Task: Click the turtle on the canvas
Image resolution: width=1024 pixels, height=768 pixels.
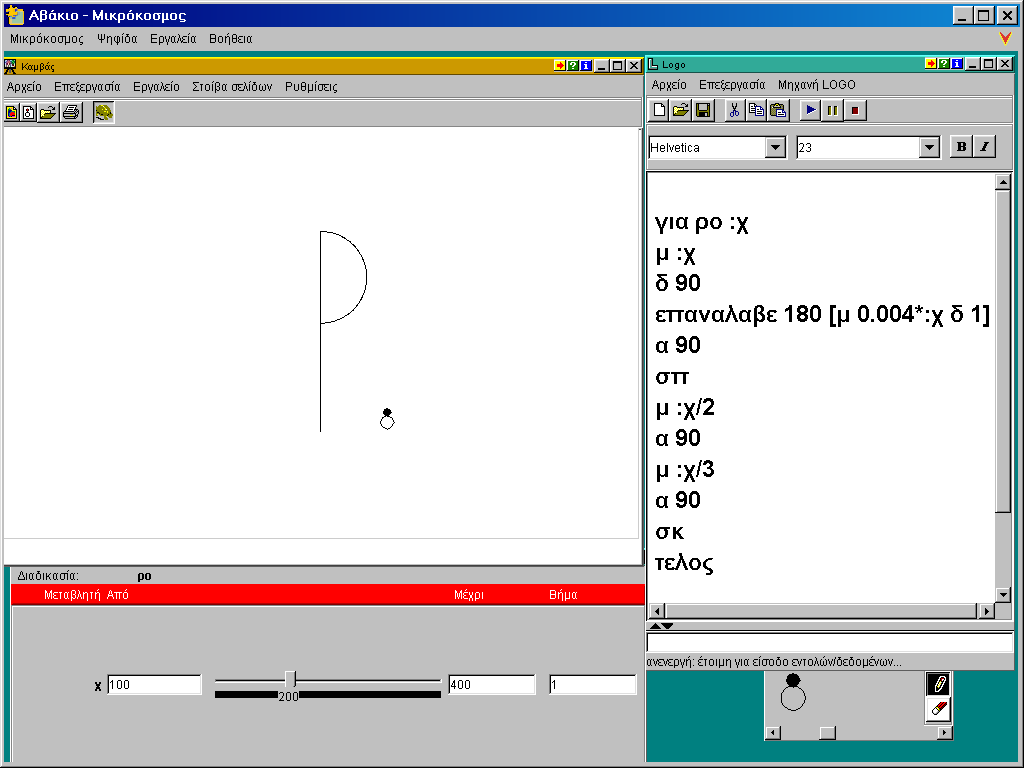Action: pos(387,419)
